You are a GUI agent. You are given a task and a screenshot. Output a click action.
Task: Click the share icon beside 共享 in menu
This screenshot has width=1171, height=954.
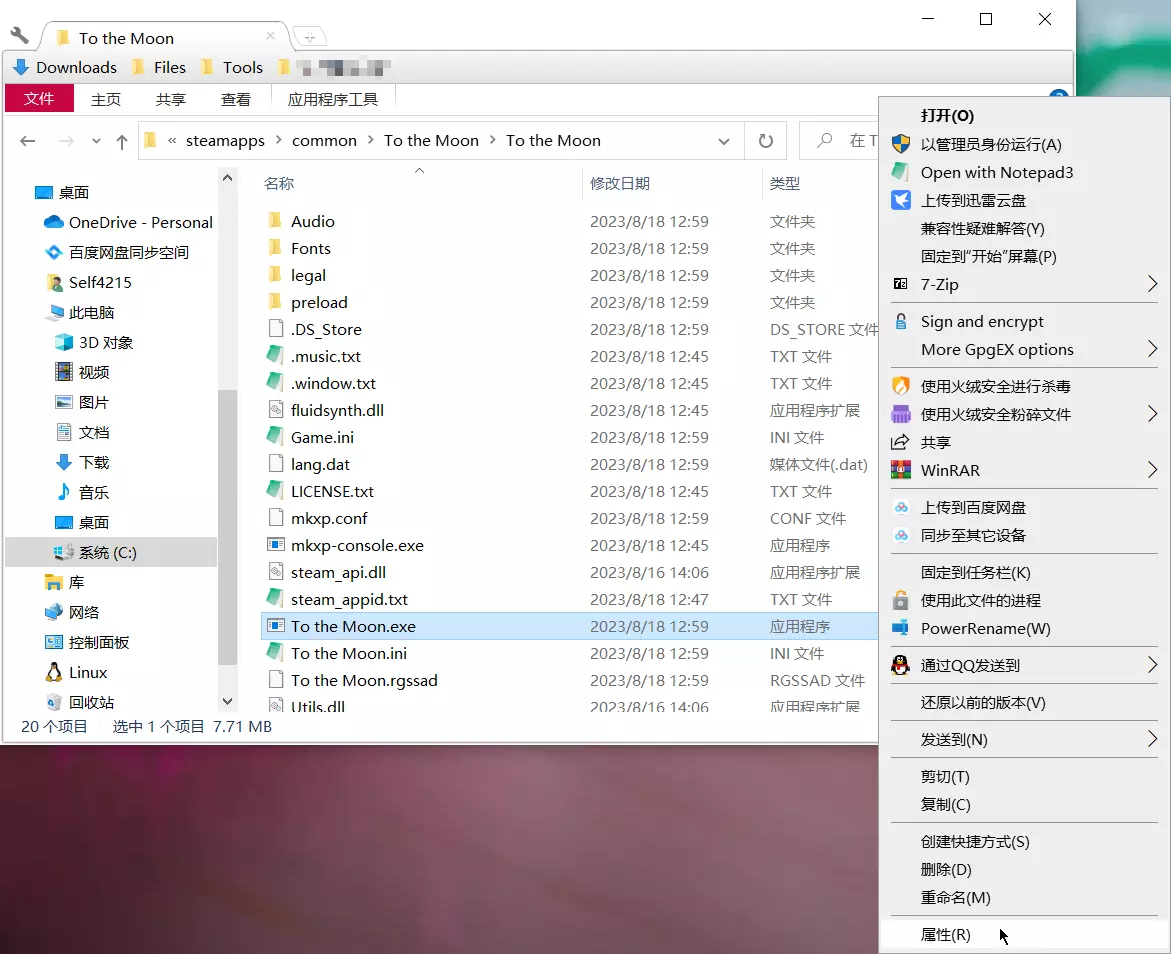click(901, 442)
